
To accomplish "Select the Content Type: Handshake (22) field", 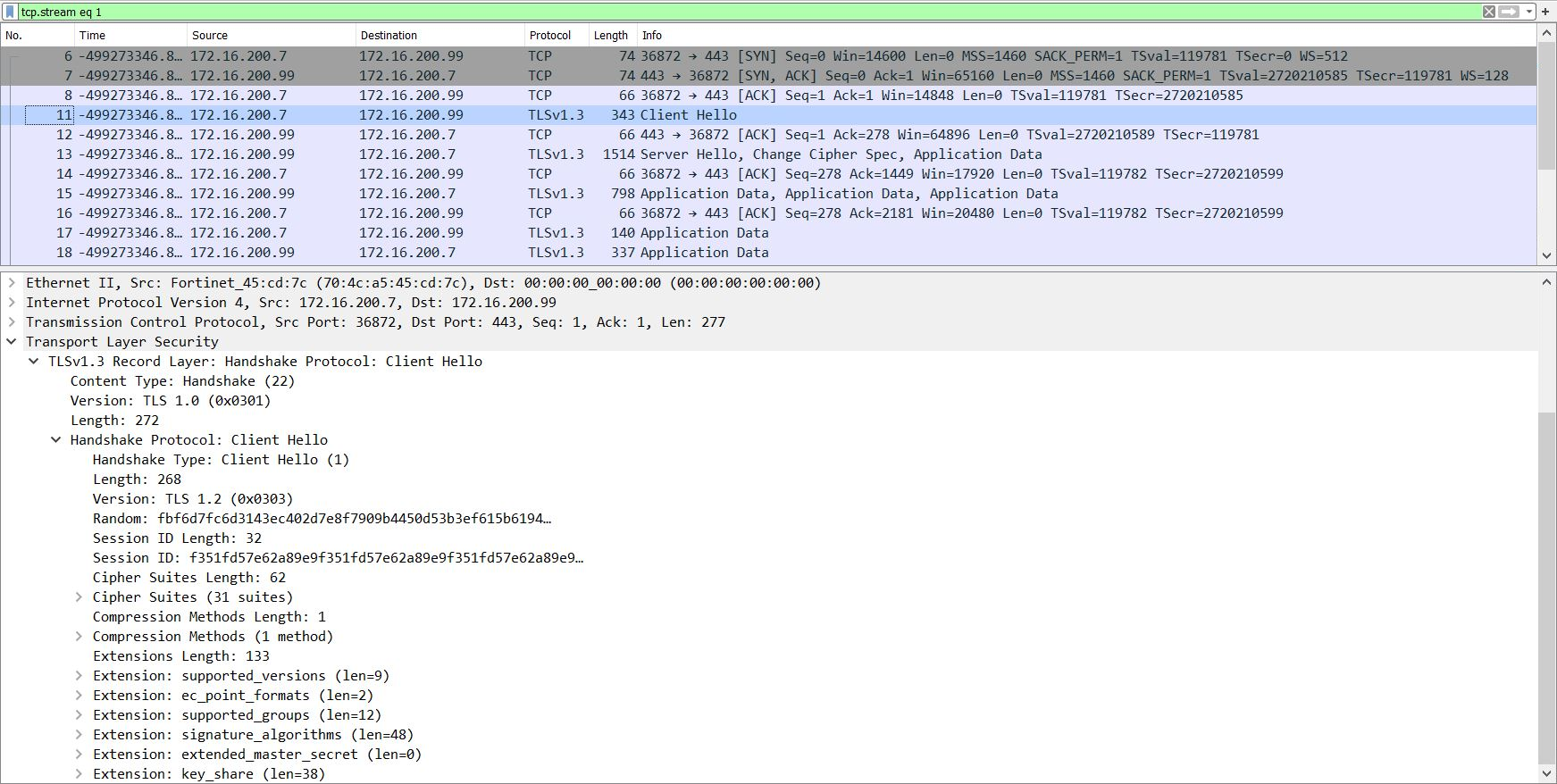I will point(182,381).
